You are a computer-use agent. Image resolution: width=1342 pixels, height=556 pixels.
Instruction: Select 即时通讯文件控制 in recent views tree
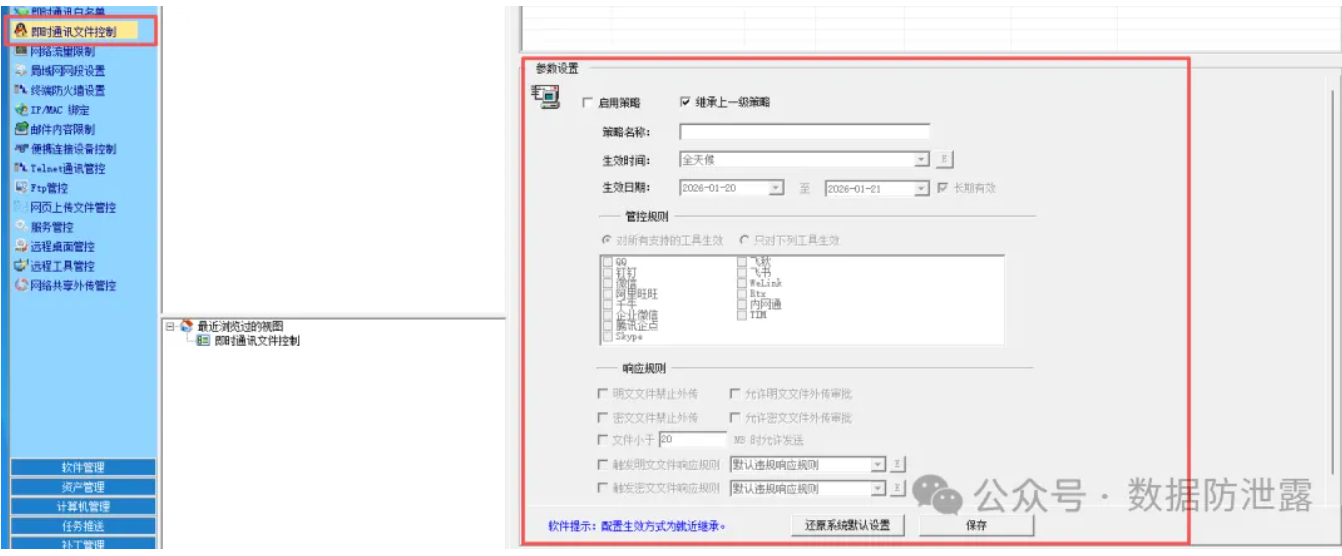[x=256, y=341]
